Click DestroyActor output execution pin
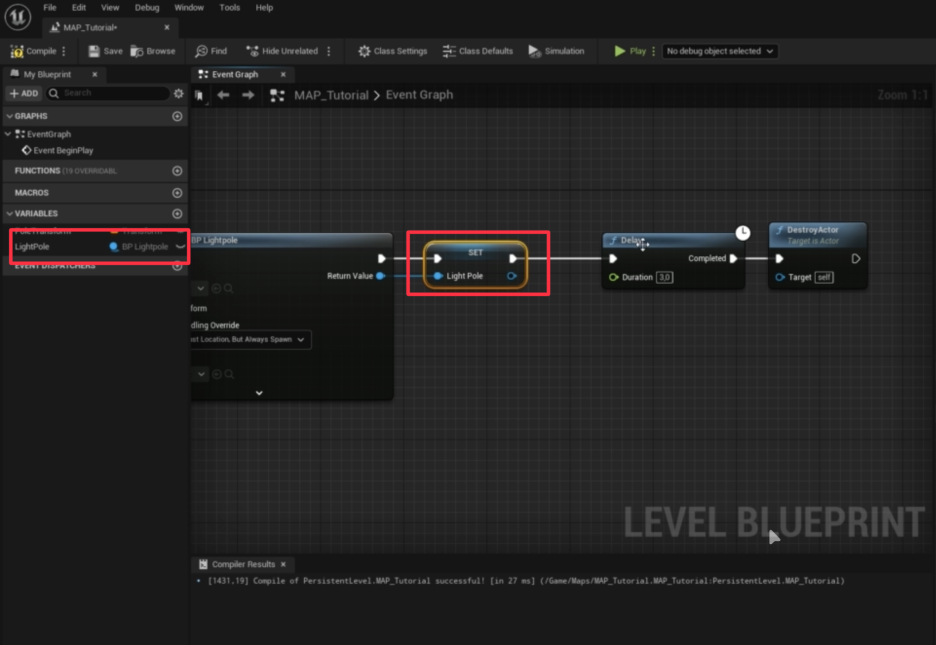 [x=855, y=259]
